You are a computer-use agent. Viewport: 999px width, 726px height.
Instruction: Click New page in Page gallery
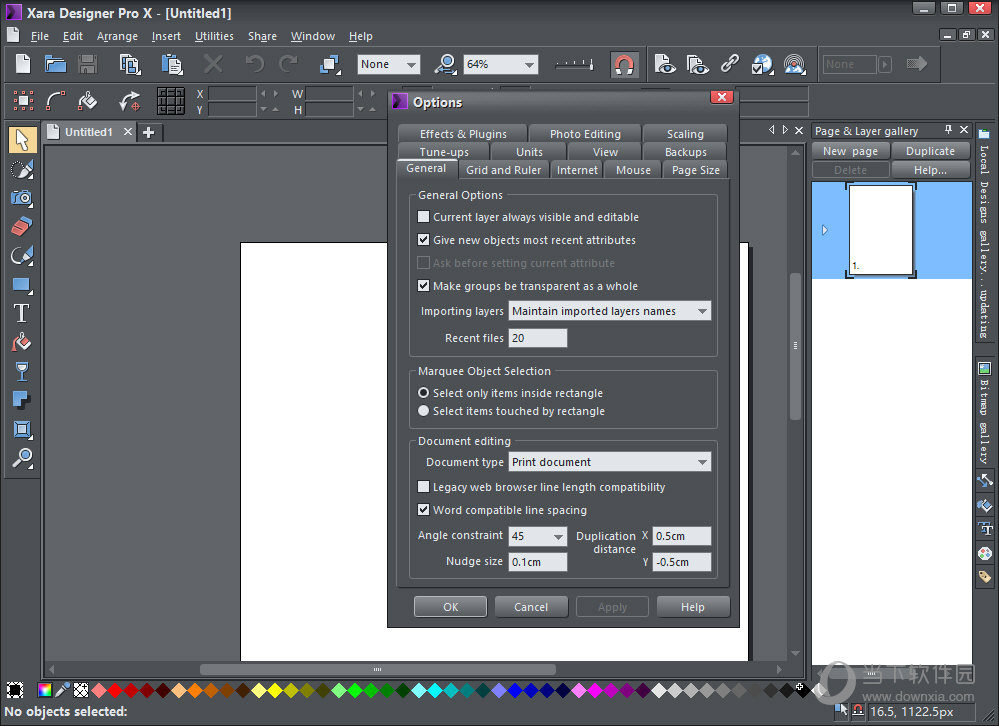pyautogui.click(x=850, y=151)
